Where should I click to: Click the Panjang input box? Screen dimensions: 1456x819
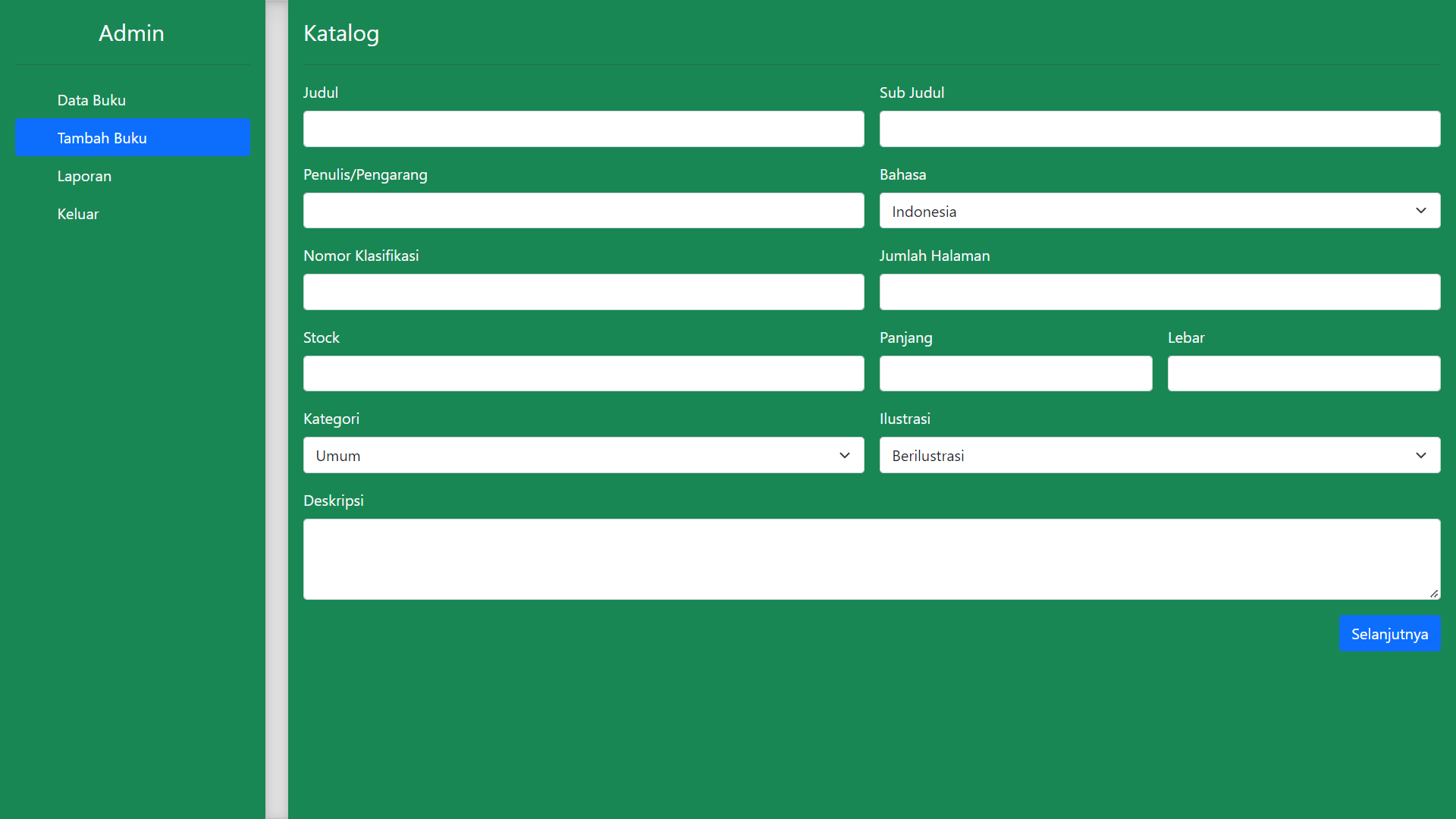tap(1015, 374)
